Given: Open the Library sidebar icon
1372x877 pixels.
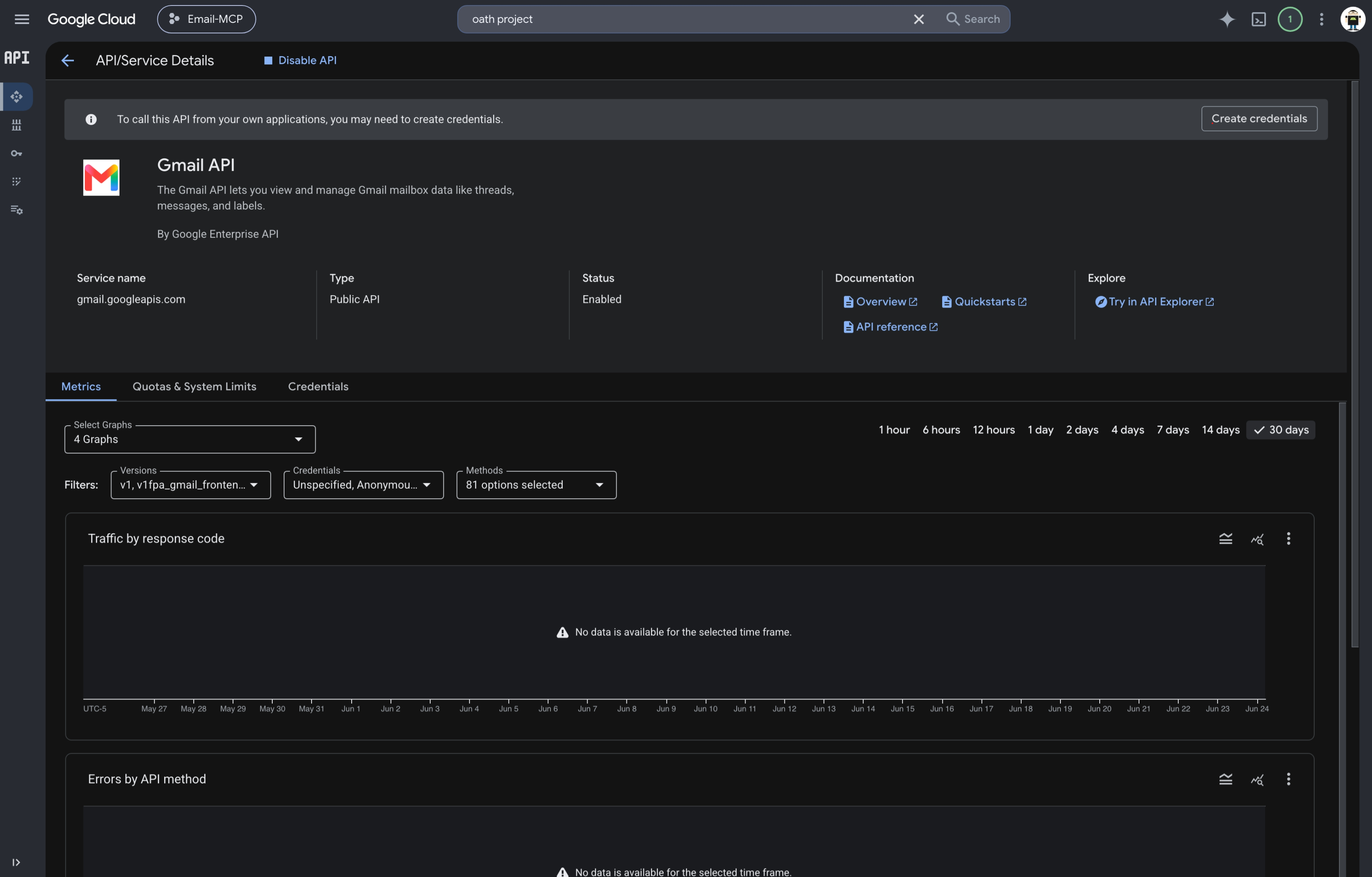Looking at the screenshot, I should (16, 125).
